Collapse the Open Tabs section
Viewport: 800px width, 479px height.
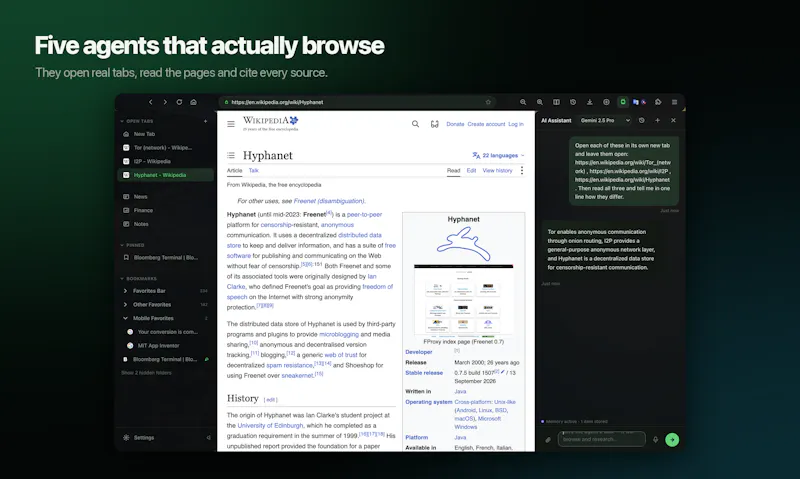point(122,121)
